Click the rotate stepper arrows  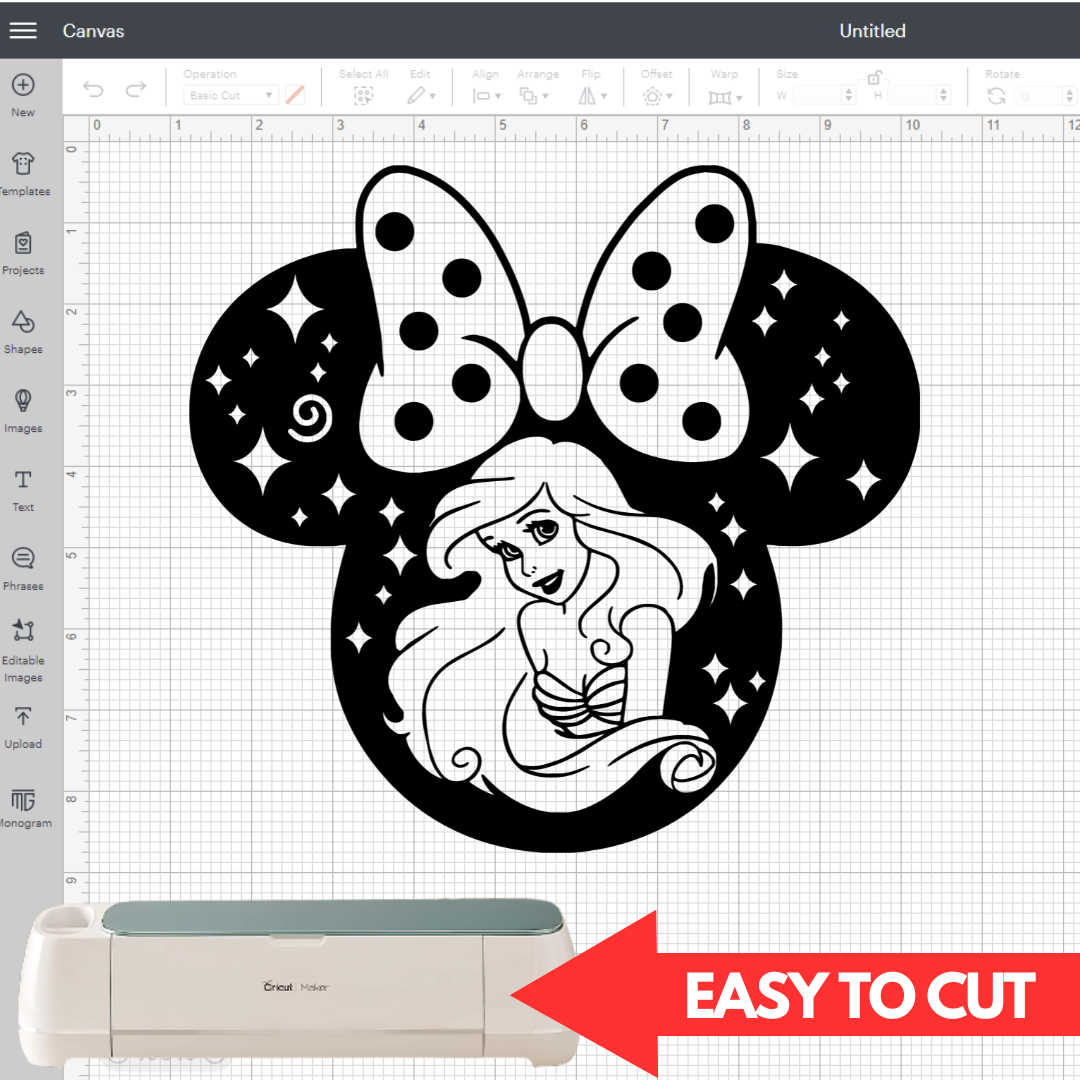(x=1070, y=96)
